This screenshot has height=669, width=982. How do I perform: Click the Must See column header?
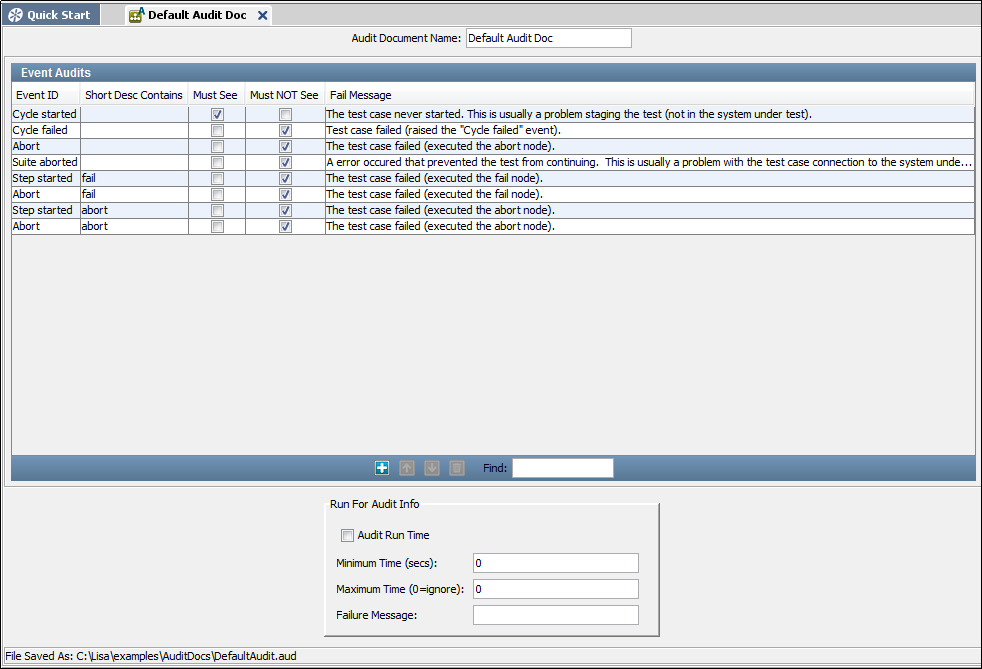pyautogui.click(x=216, y=95)
